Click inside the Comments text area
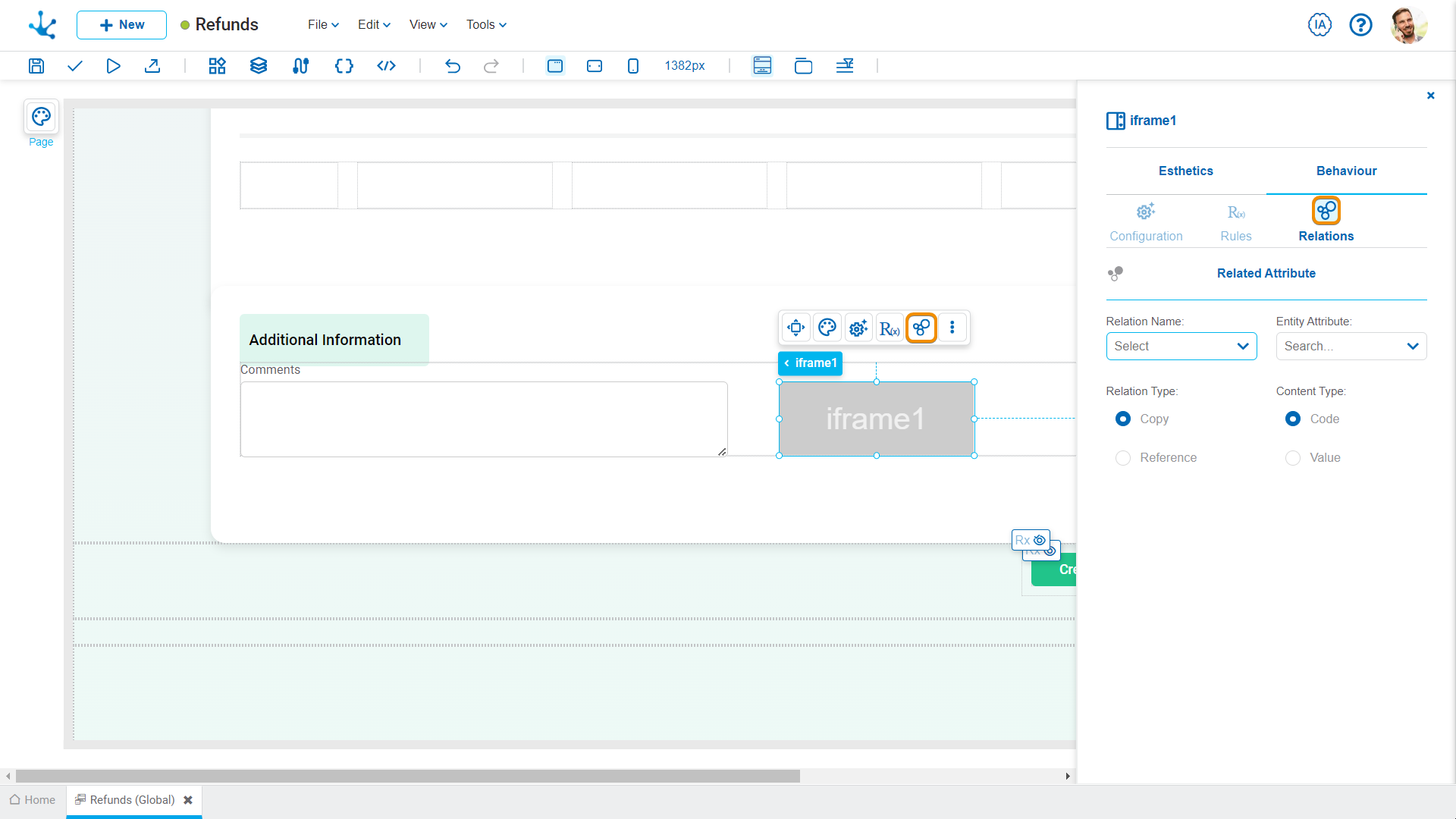Image resolution: width=1456 pixels, height=819 pixels. point(484,419)
